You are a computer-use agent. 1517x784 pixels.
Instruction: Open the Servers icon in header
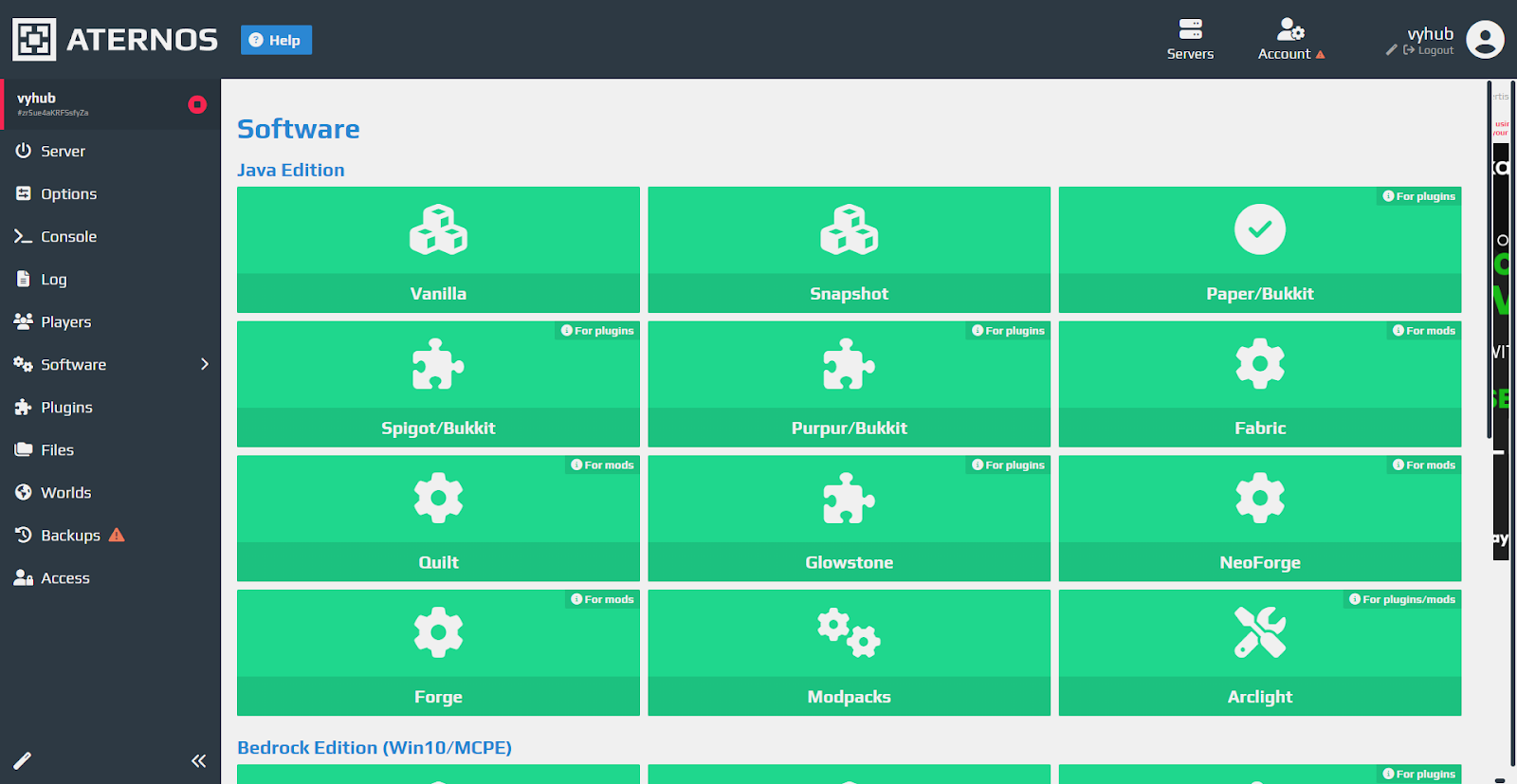tap(1190, 28)
